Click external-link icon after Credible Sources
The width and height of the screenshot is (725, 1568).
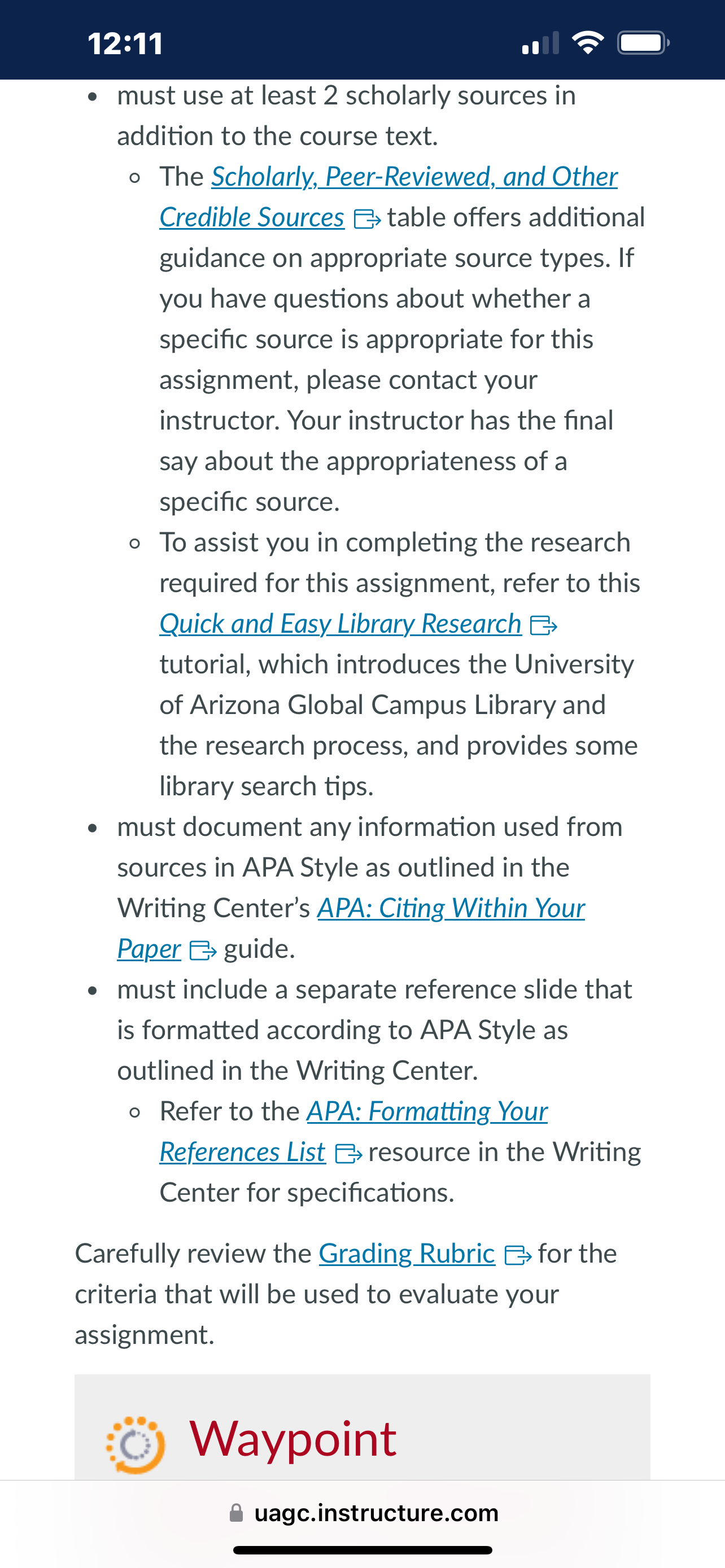pos(367,218)
